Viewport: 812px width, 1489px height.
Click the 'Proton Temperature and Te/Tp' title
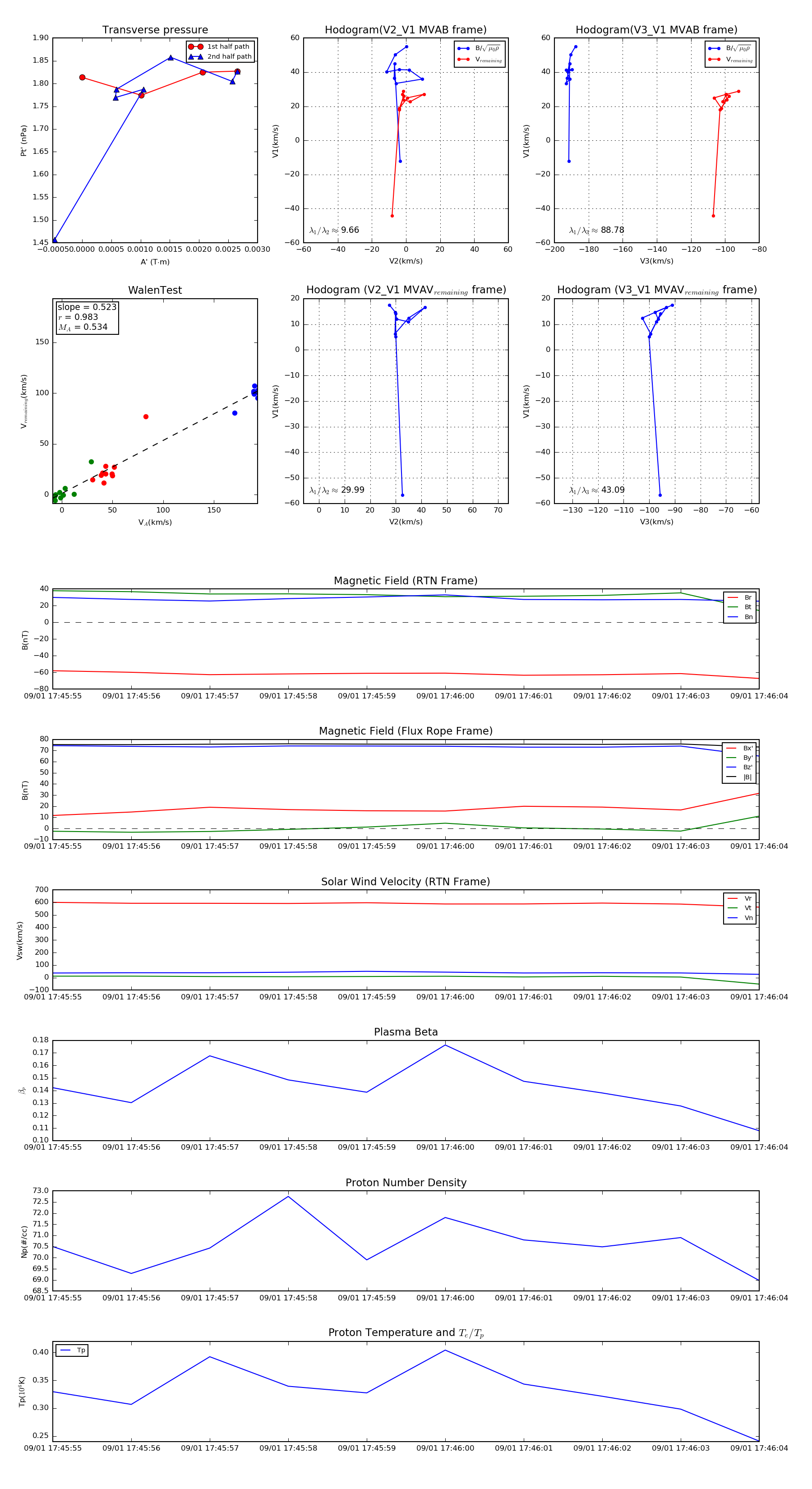click(x=406, y=1333)
